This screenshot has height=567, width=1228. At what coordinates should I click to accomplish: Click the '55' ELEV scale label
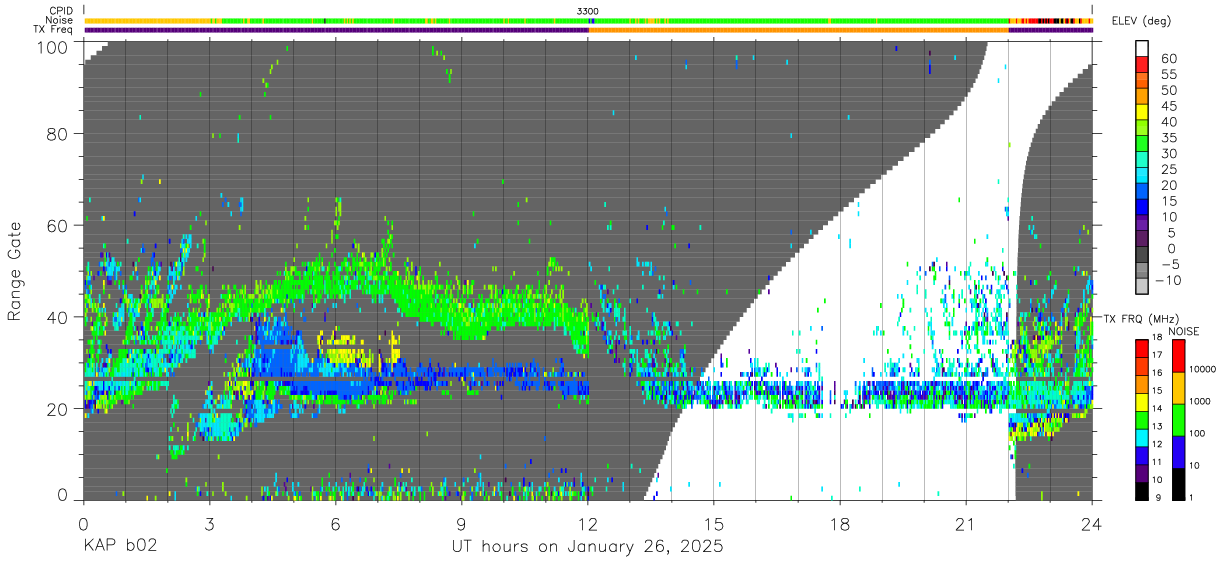(1168, 74)
